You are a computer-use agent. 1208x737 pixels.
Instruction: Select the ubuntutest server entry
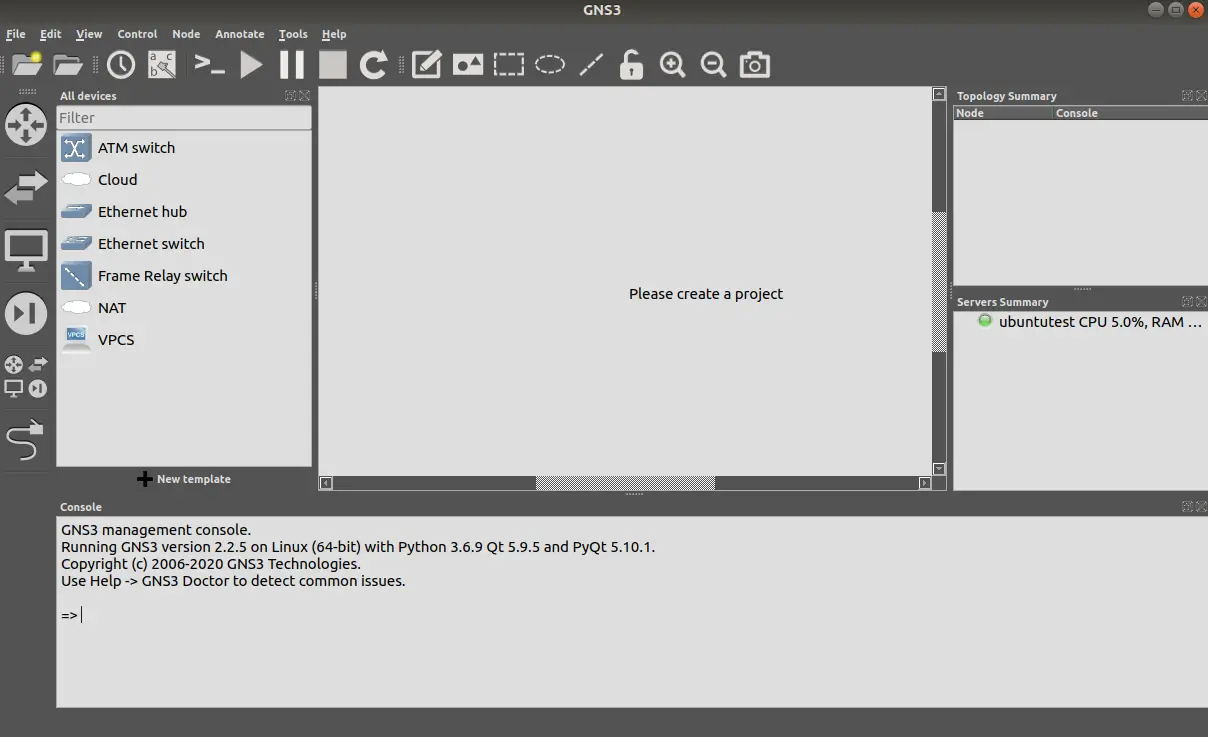1090,322
